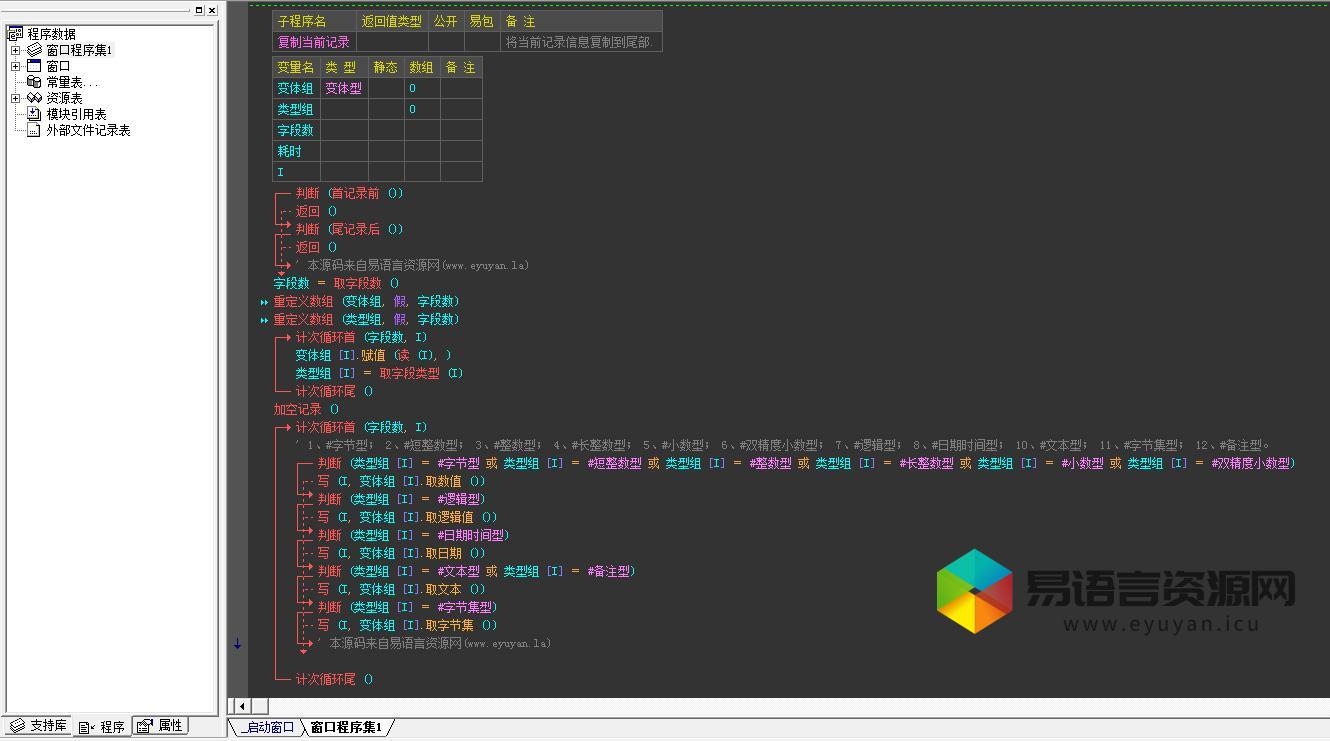
Task: Click the 写 (I, 变体组 [I].取日期 ()) line
Action: [x=402, y=553]
